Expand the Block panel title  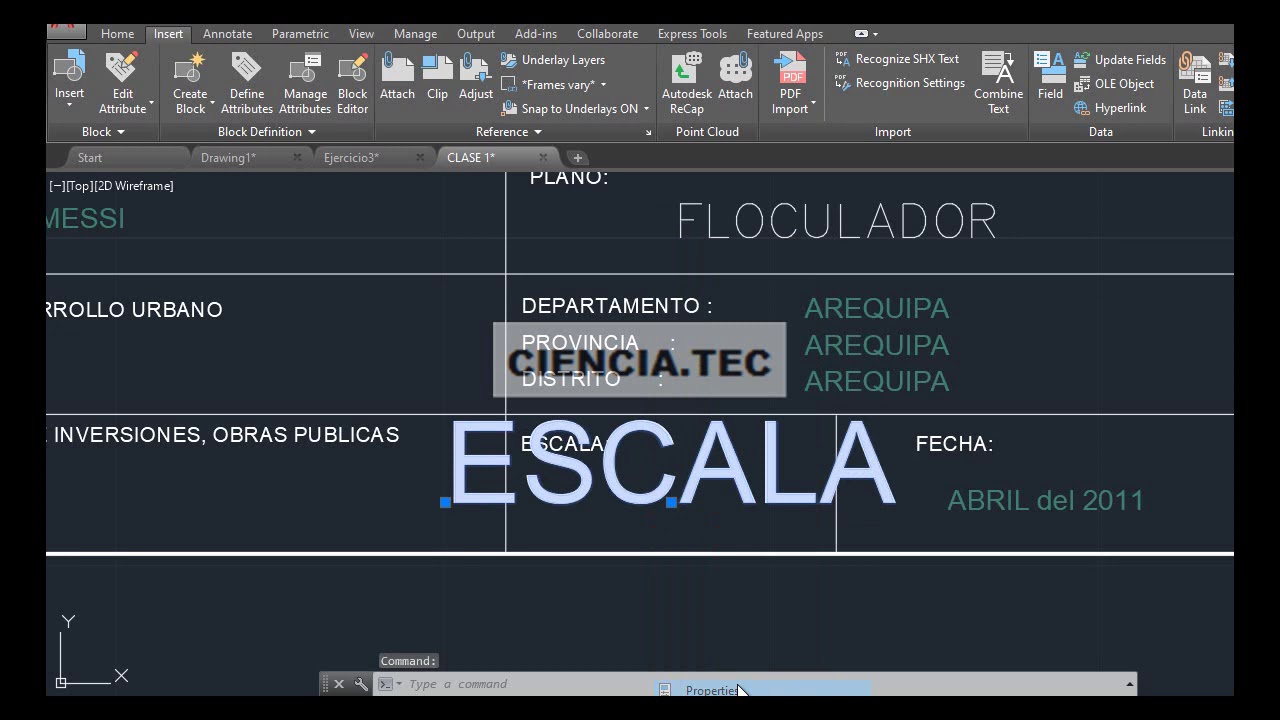(x=103, y=132)
